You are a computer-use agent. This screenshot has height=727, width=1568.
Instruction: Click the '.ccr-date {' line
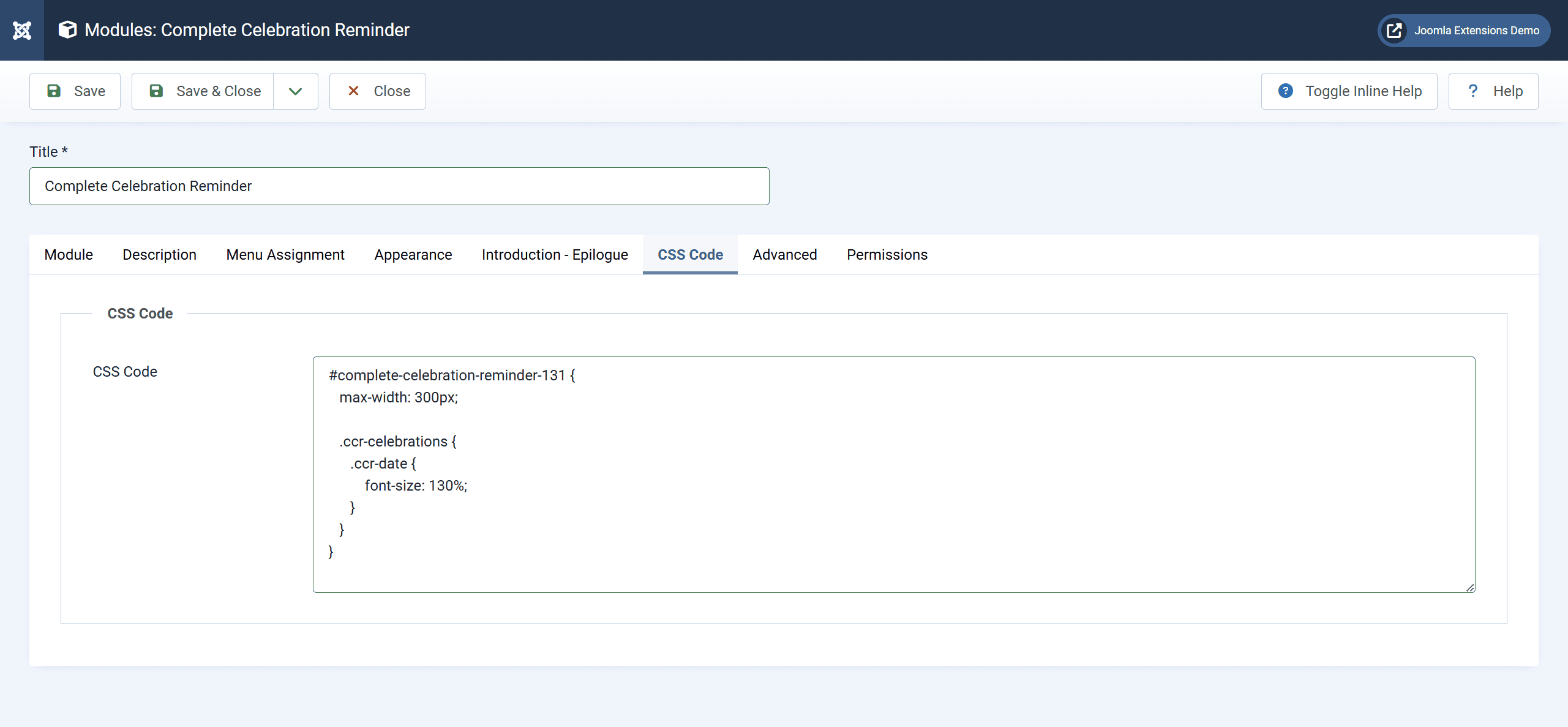point(383,464)
